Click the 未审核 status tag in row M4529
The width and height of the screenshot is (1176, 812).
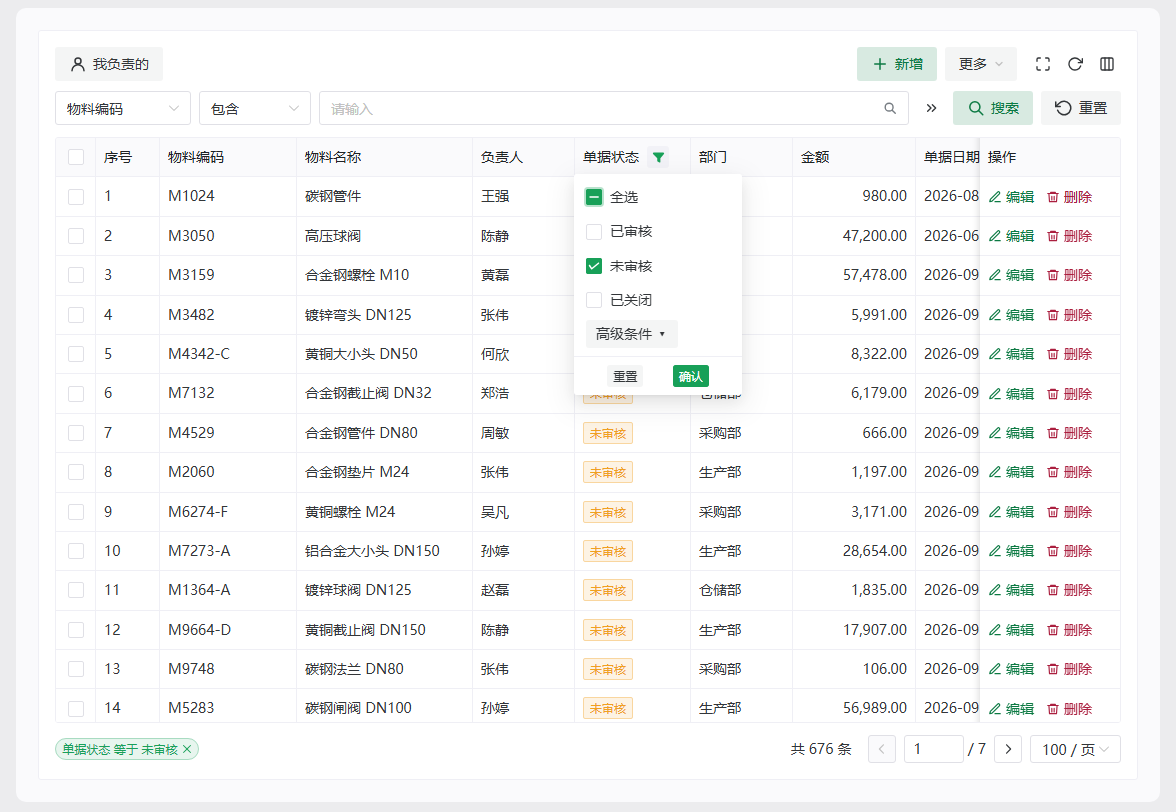[x=608, y=433]
